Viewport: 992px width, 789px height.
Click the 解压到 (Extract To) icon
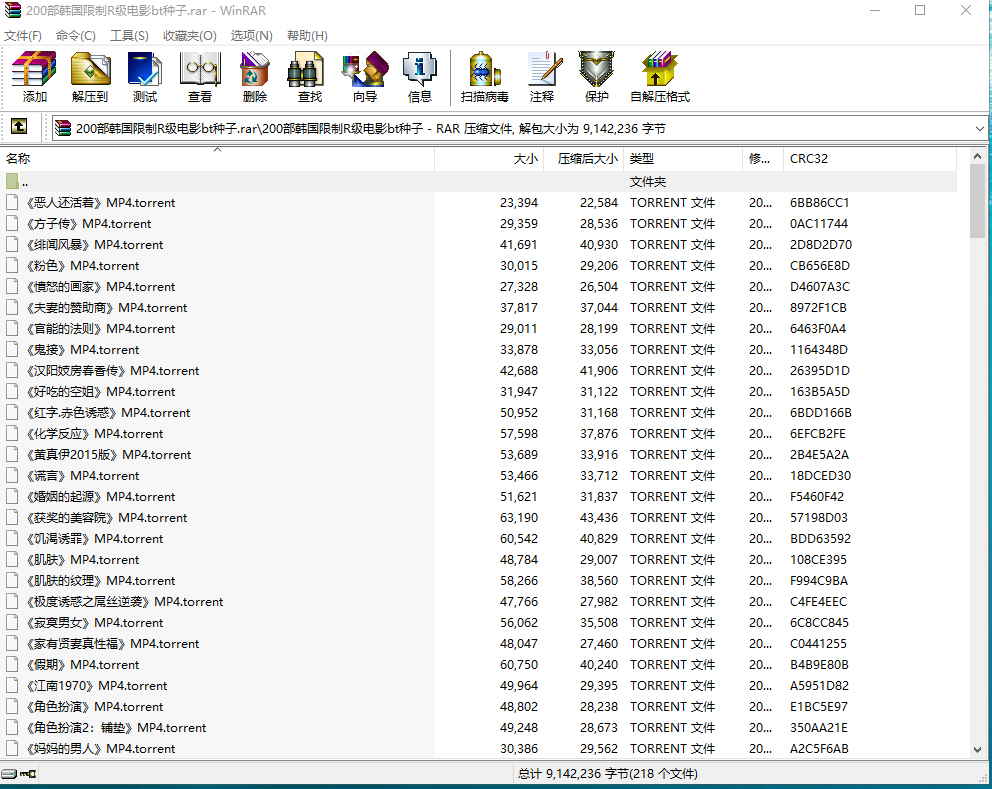coord(90,77)
